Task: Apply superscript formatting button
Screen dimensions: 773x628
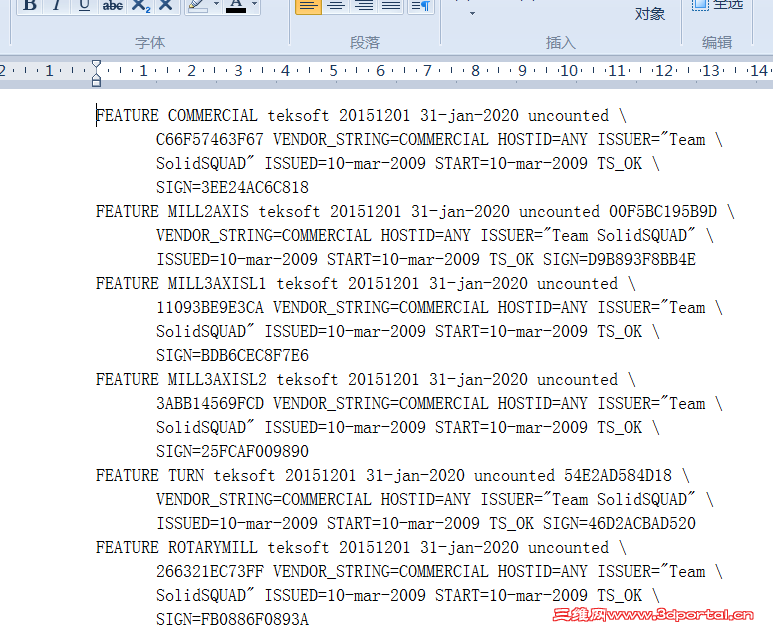Action: tap(166, 6)
